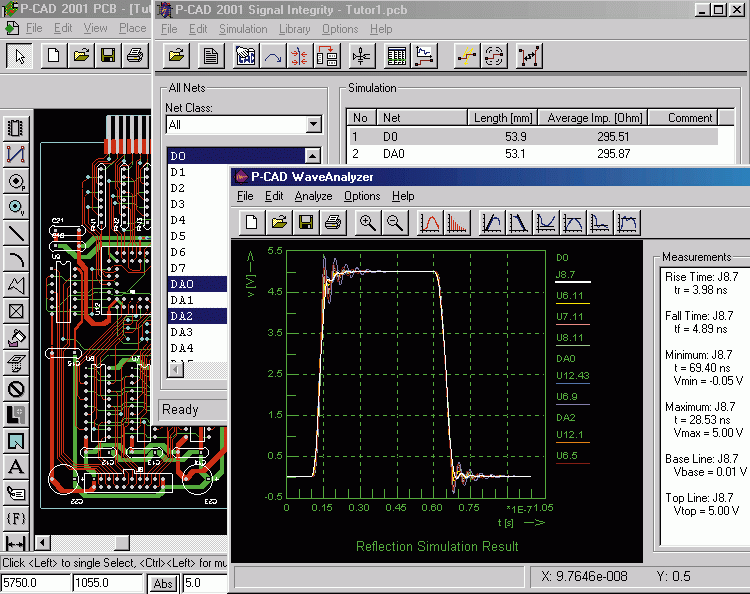Print icon in WaveAnalyzer toolbar
This screenshot has width=750, height=594.
click(x=333, y=223)
